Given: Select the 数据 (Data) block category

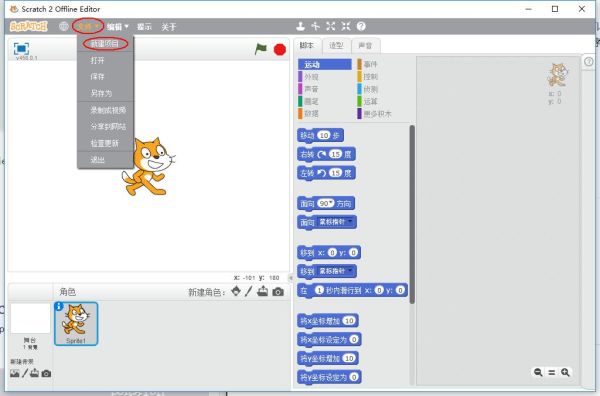Looking at the screenshot, I should (x=324, y=114).
